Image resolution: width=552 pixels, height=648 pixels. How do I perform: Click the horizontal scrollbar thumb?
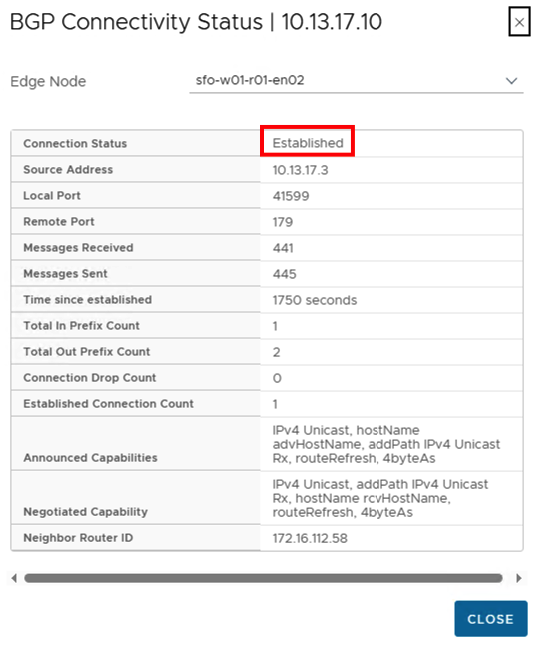[x=263, y=578]
